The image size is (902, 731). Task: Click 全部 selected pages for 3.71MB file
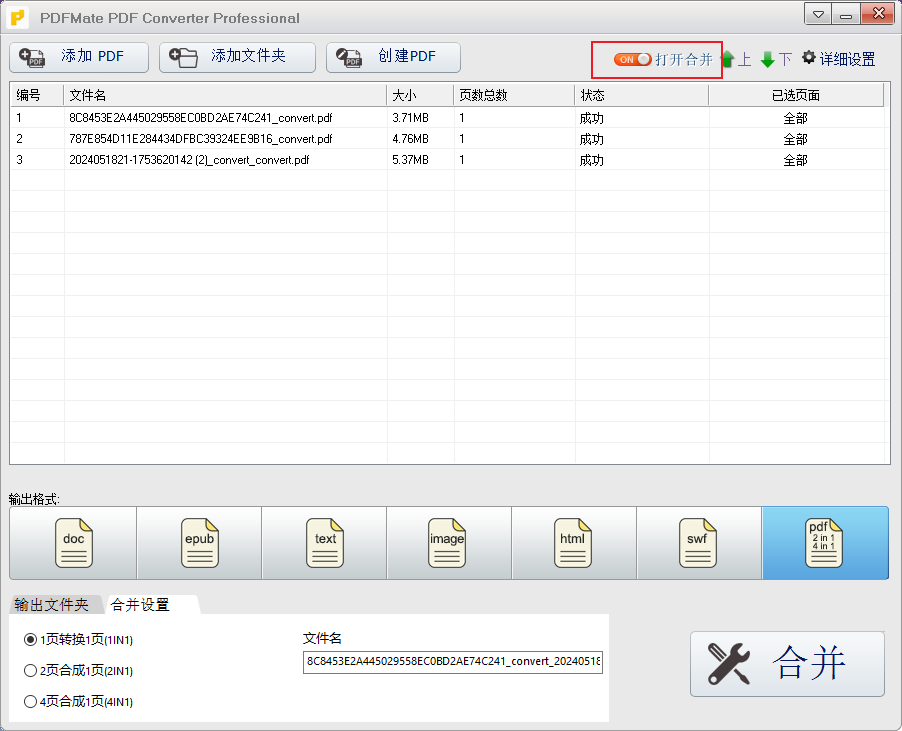[796, 118]
